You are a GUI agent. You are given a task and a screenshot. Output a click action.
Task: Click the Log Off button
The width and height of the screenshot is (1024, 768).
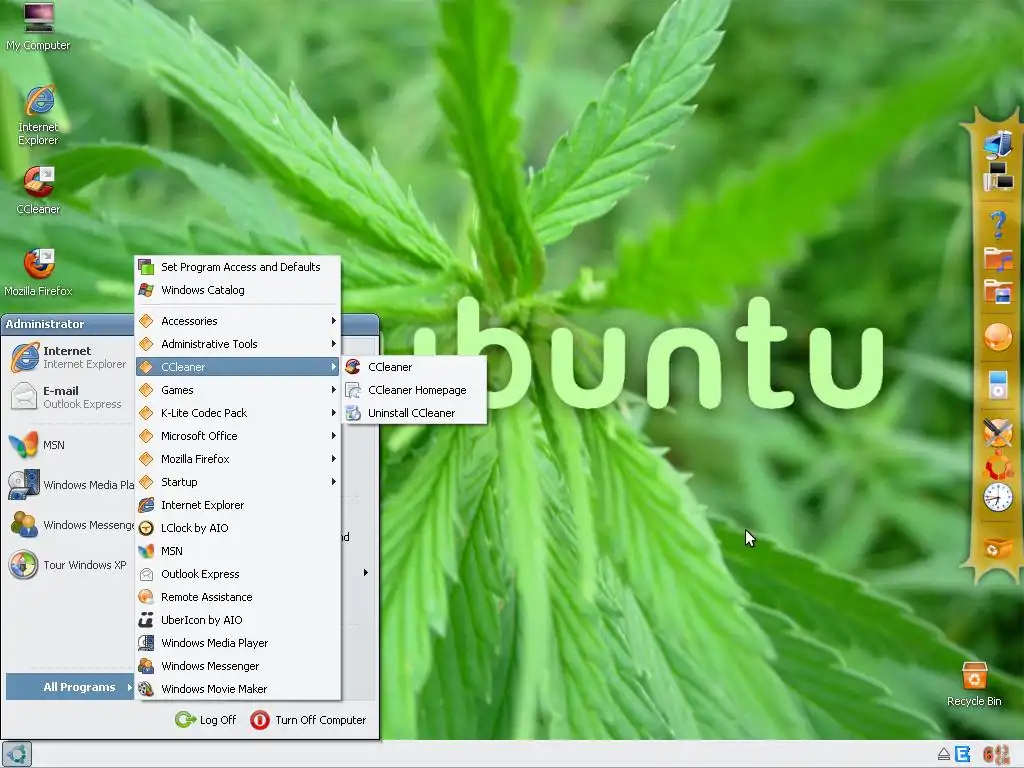pyautogui.click(x=206, y=720)
